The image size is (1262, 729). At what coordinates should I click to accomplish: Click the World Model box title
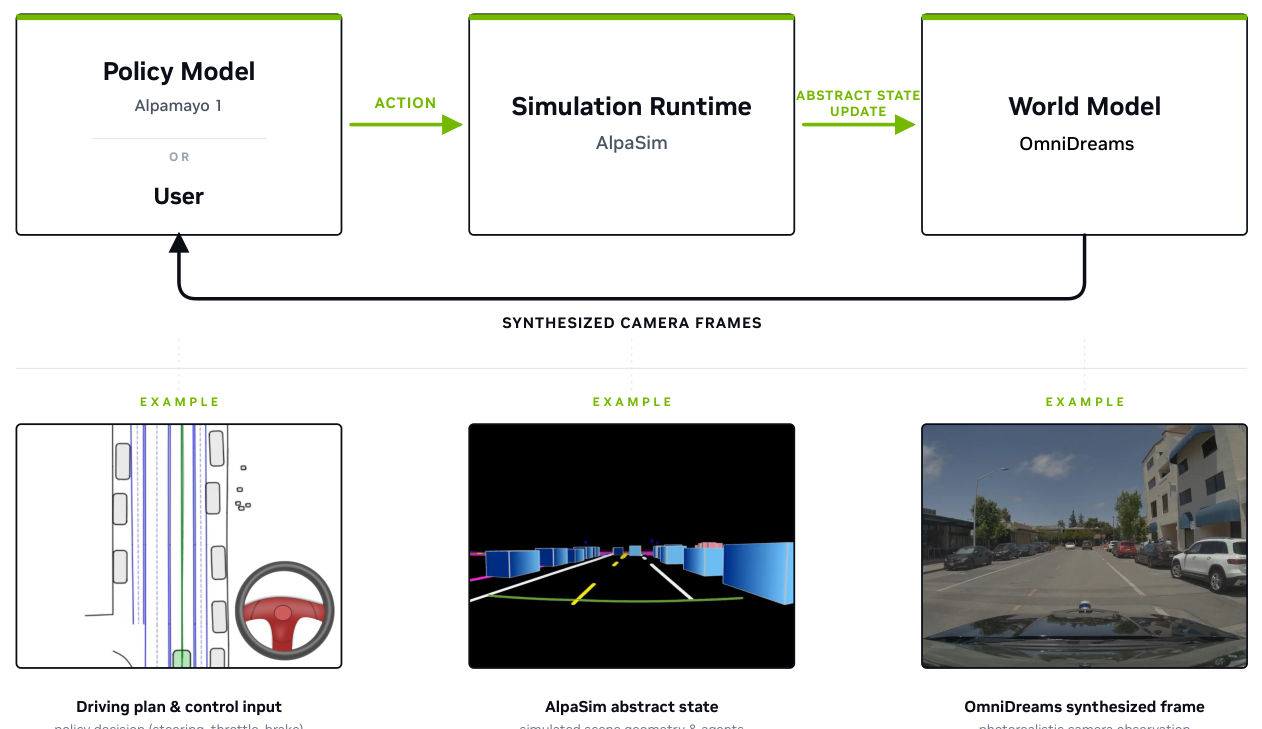(1085, 107)
